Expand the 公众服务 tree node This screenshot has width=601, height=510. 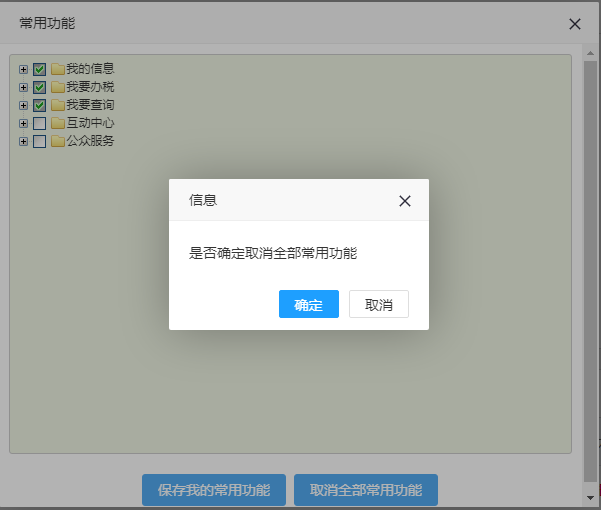[x=23, y=141]
